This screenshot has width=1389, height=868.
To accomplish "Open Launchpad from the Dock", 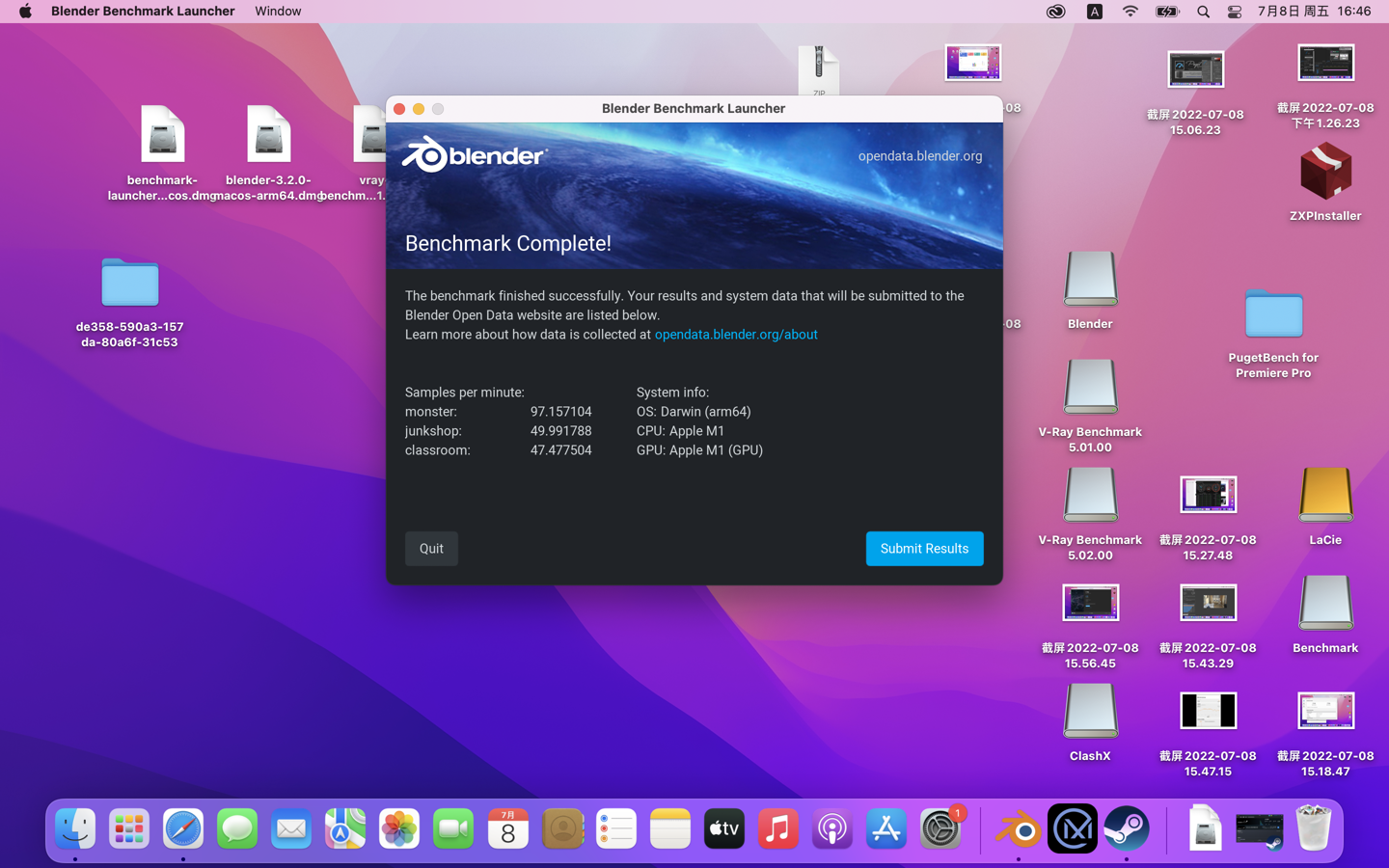I will click(x=129, y=828).
